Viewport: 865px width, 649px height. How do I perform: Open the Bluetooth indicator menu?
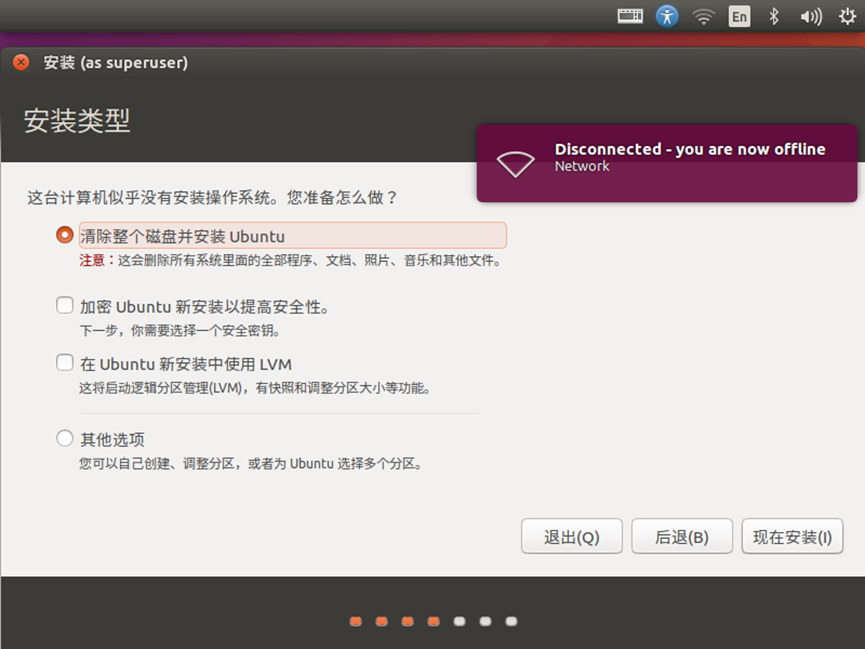773,17
